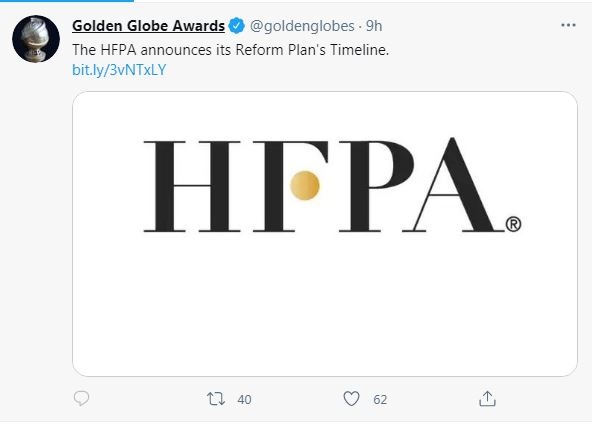The height and width of the screenshot is (427, 592).
Task: Click the registered trademark symbol in logo
Action: (x=513, y=224)
